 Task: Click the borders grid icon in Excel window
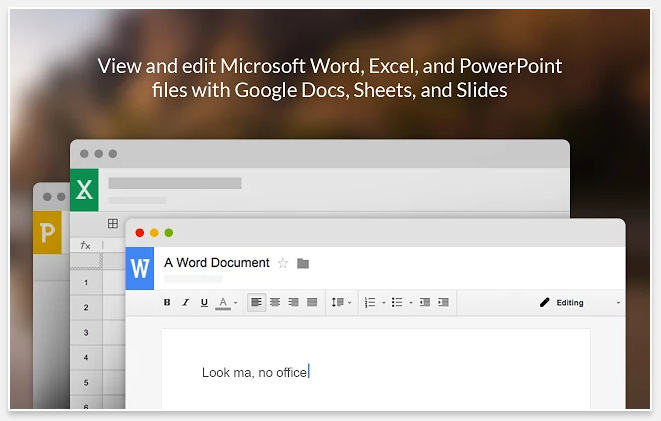point(113,223)
